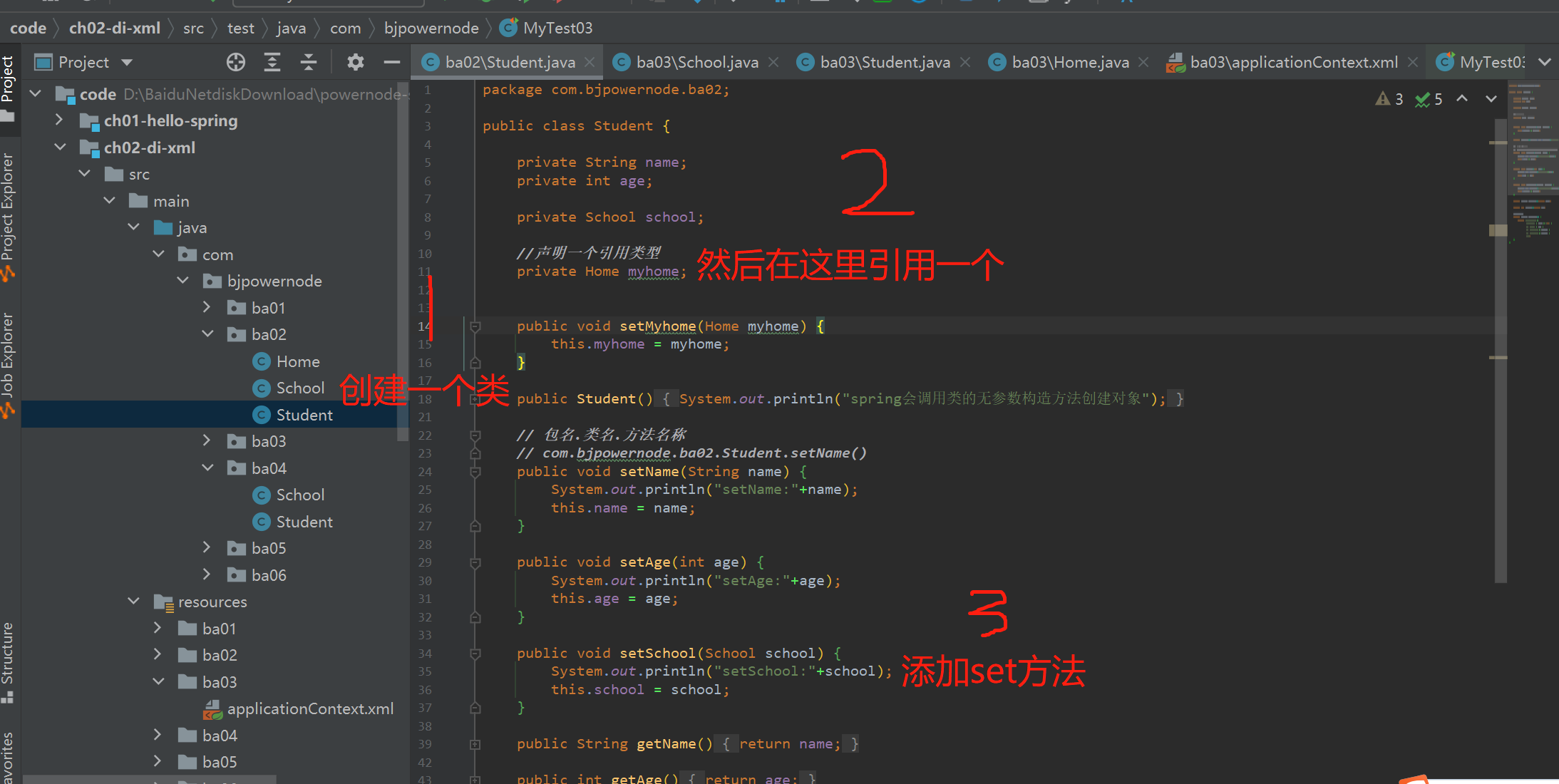Viewport: 1559px width, 784px height.
Task: Expand the ch01-hello-spring module
Action: 60,120
